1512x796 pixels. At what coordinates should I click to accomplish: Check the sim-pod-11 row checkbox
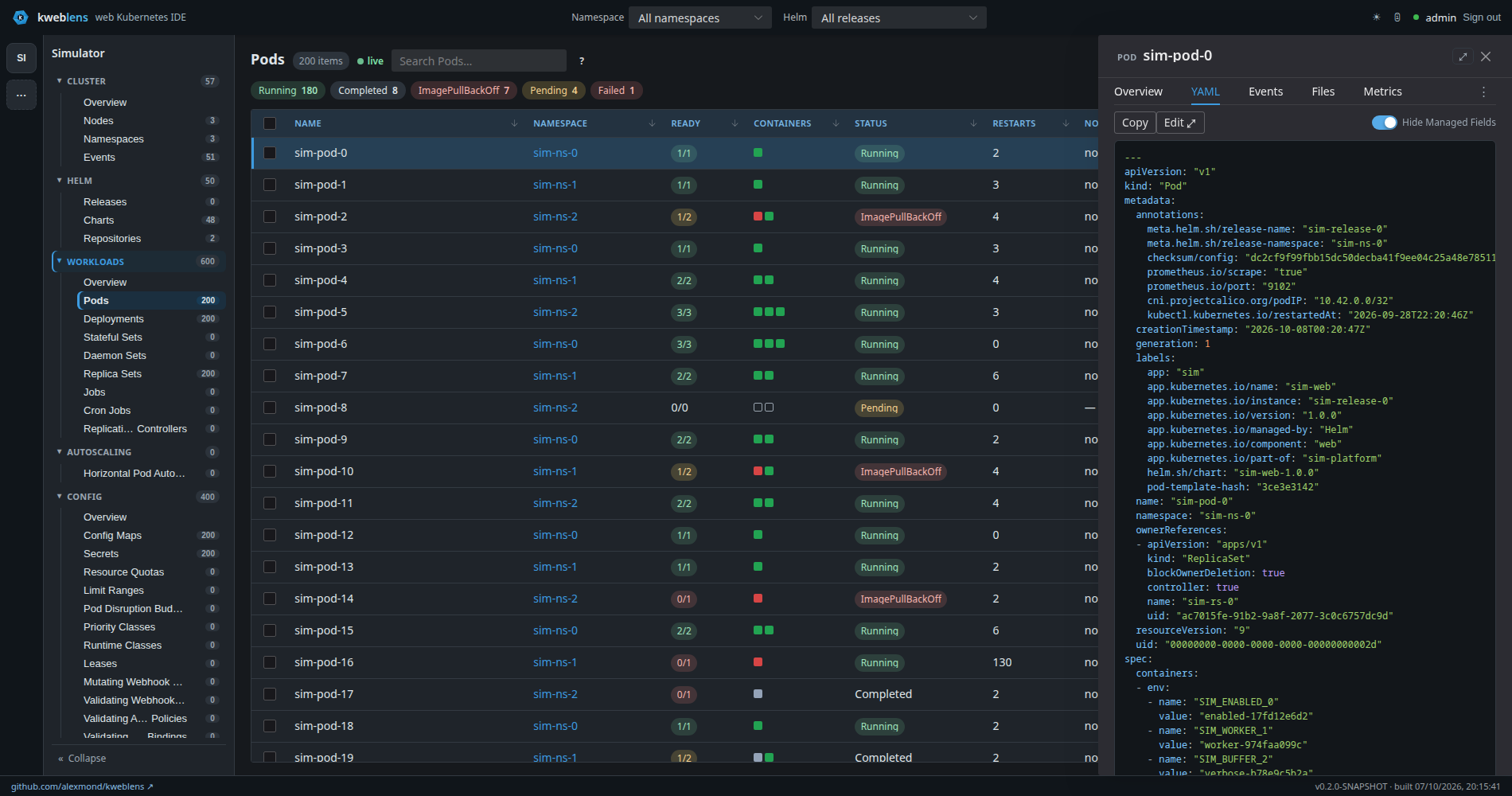[x=270, y=503]
